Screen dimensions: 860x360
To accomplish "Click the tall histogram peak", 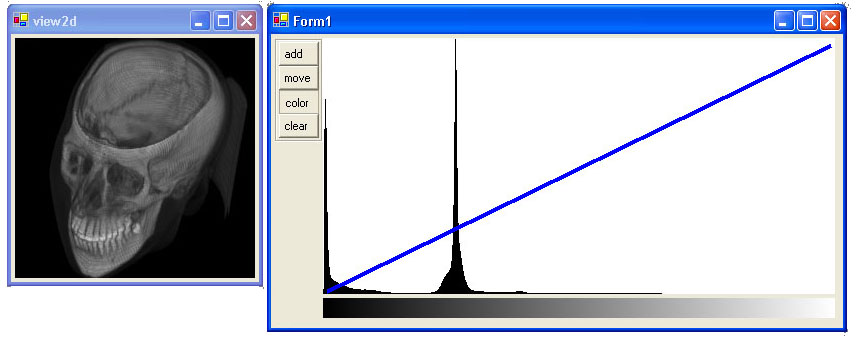I will [x=455, y=165].
